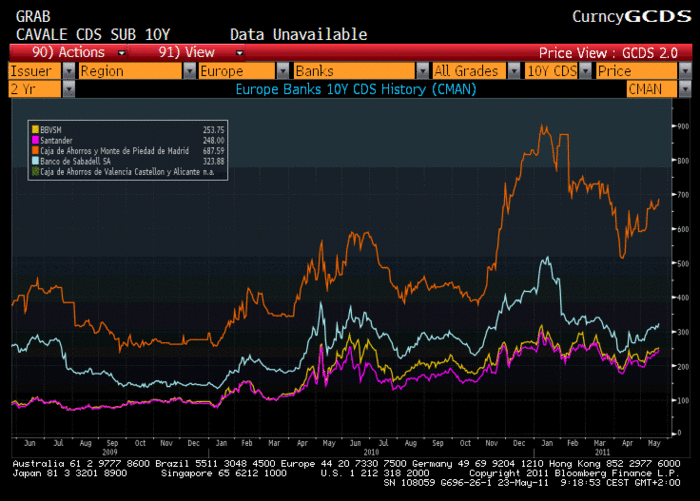This screenshot has height=501, width=700.
Task: Click the CMAN pricing source field
Action: [652, 89]
